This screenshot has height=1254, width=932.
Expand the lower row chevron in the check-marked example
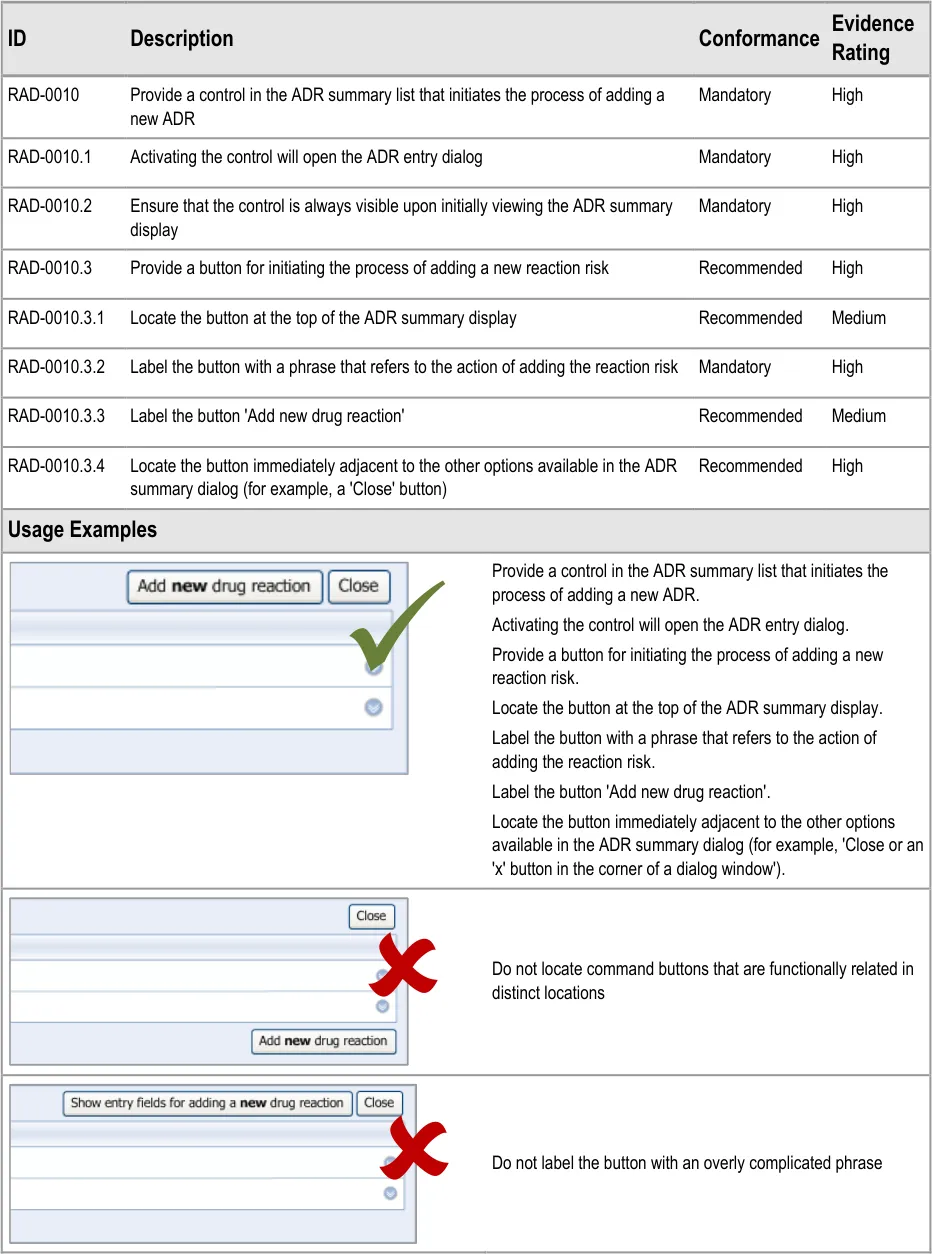coord(374,707)
